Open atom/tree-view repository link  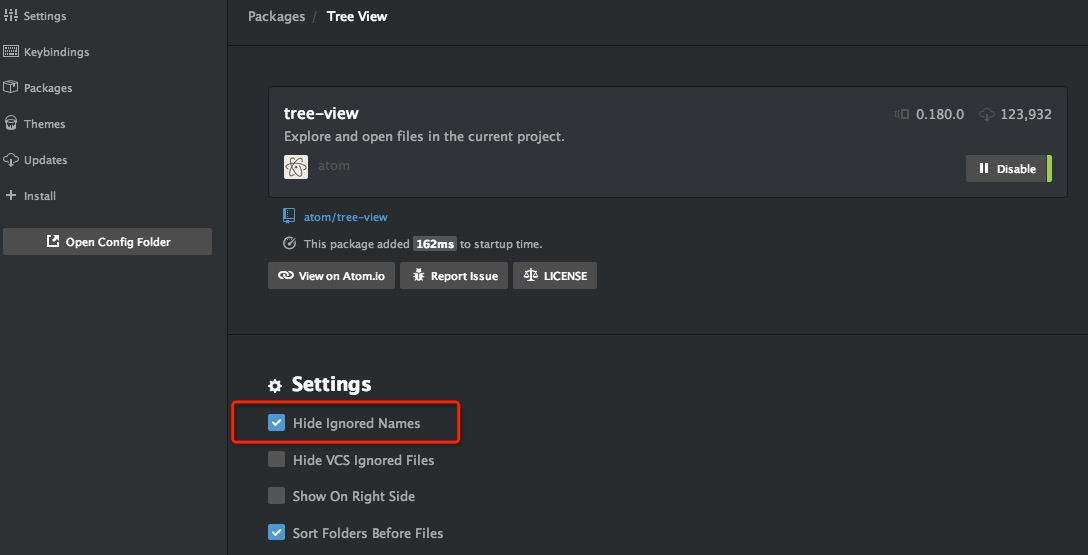point(346,217)
